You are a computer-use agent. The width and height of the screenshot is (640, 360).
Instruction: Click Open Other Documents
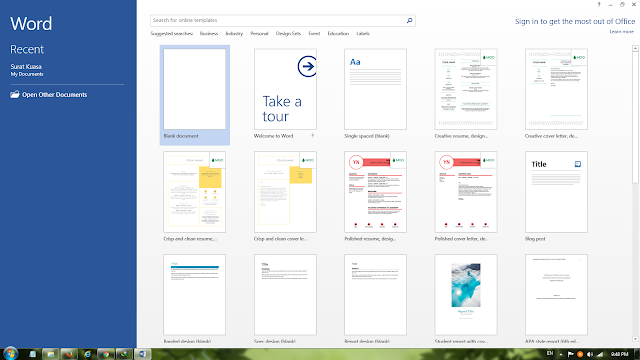tap(54, 95)
